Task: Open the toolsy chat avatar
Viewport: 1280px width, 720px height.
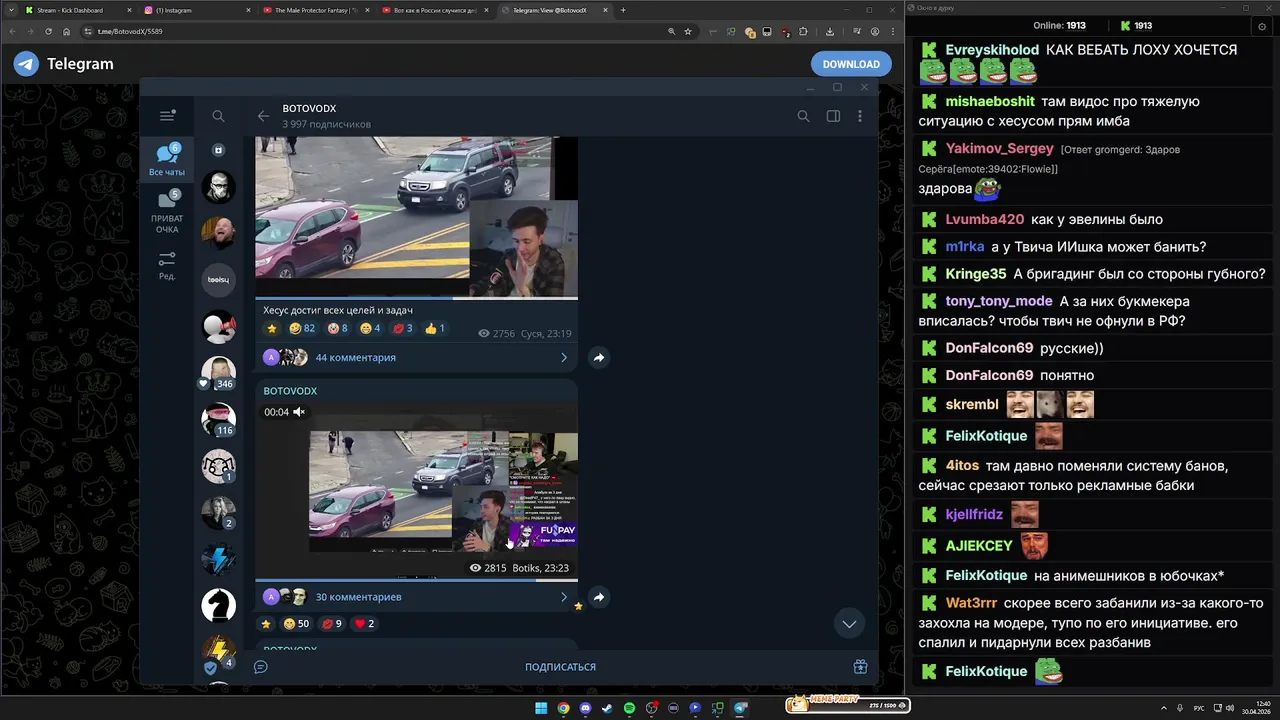Action: (x=218, y=280)
